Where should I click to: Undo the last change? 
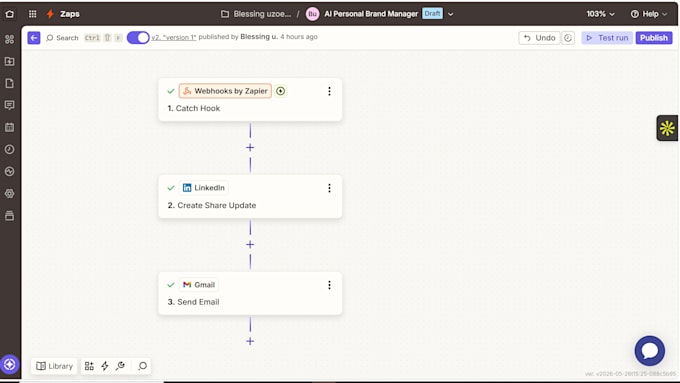[539, 38]
